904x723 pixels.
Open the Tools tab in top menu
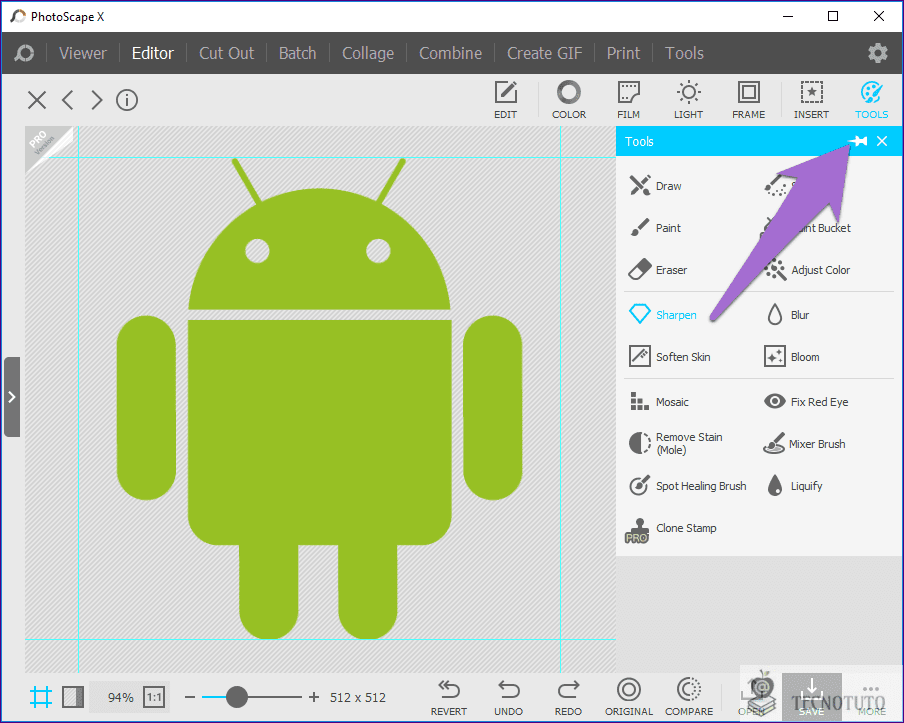coord(684,53)
